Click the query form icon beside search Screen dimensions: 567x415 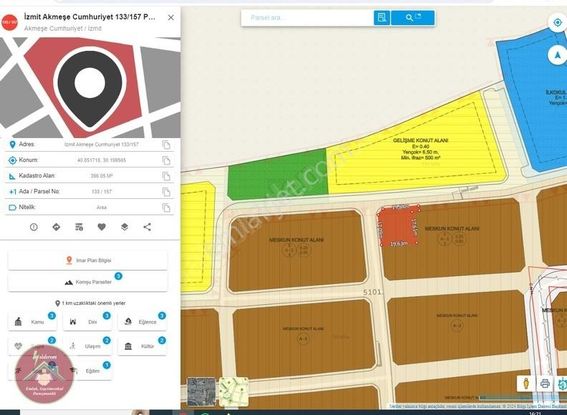pyautogui.click(x=381, y=18)
